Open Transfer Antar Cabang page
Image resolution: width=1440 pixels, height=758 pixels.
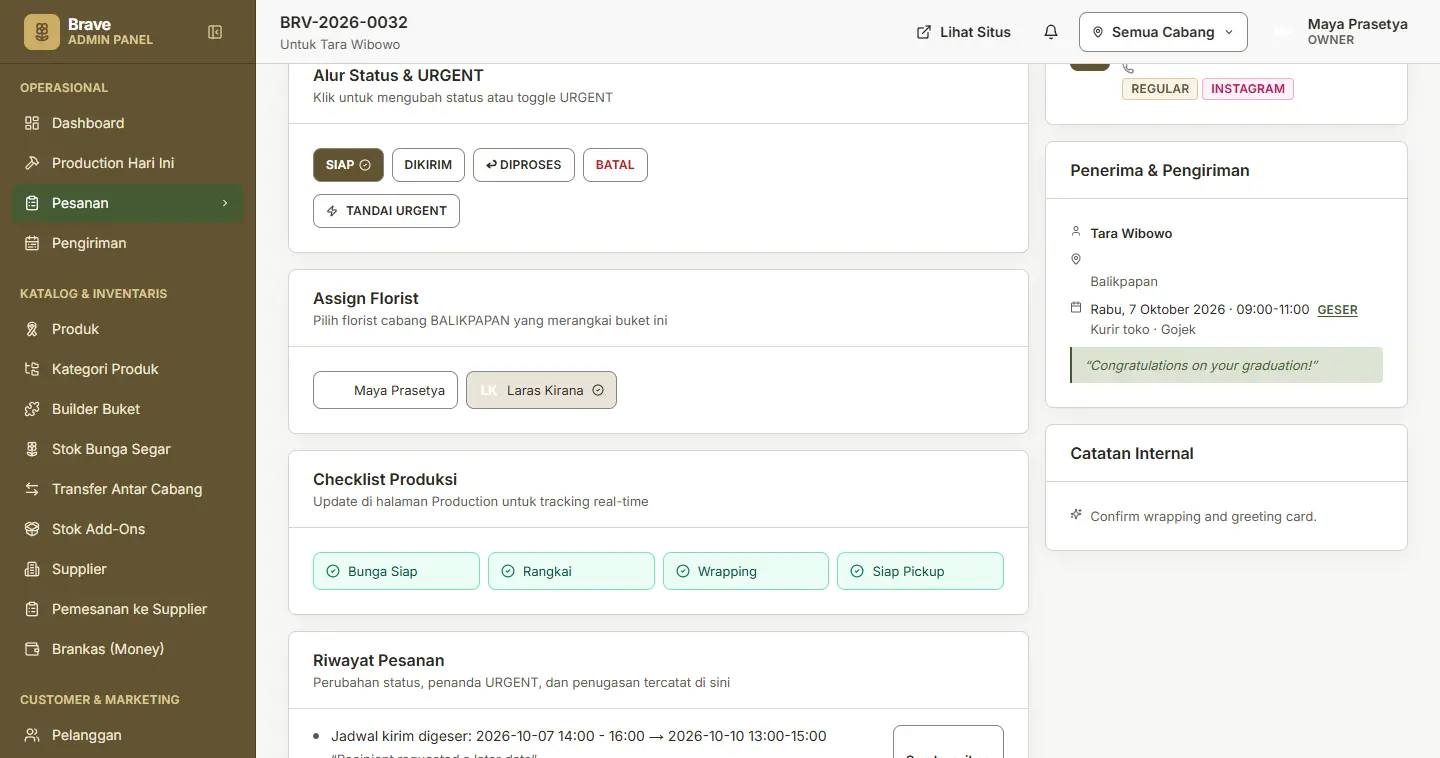point(128,489)
